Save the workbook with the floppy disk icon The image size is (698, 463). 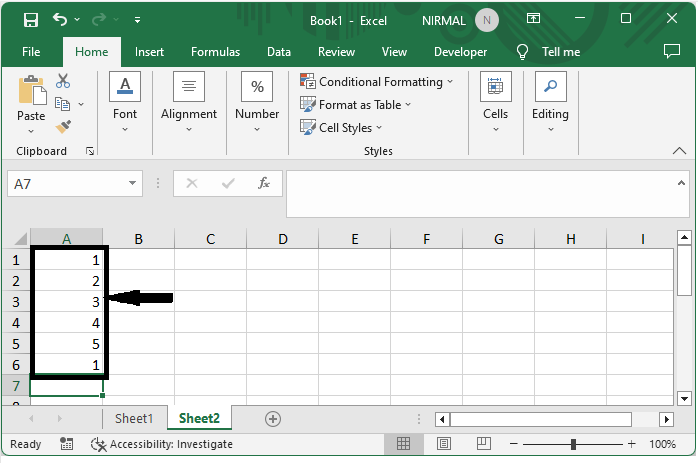click(x=31, y=19)
